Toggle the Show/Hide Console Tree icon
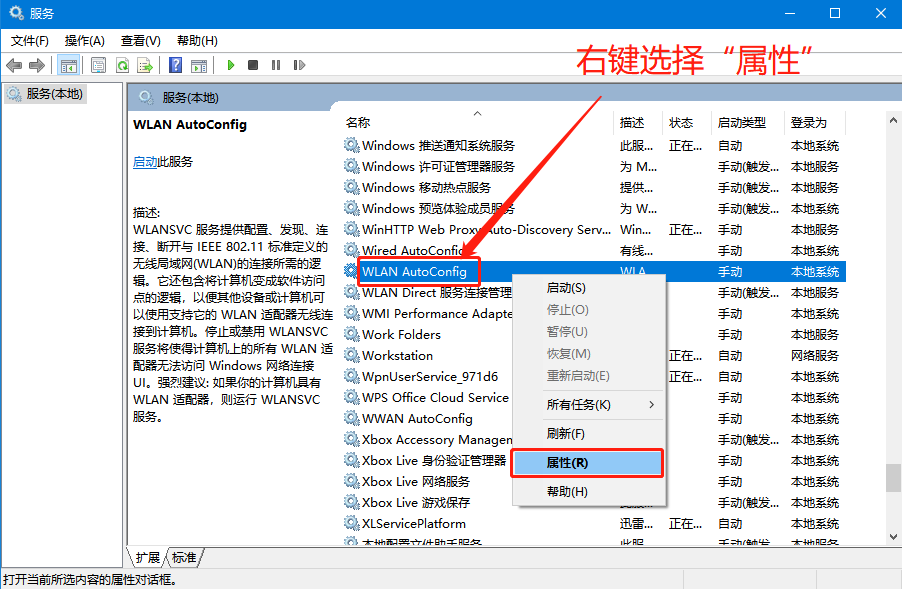The image size is (902, 589). point(68,65)
